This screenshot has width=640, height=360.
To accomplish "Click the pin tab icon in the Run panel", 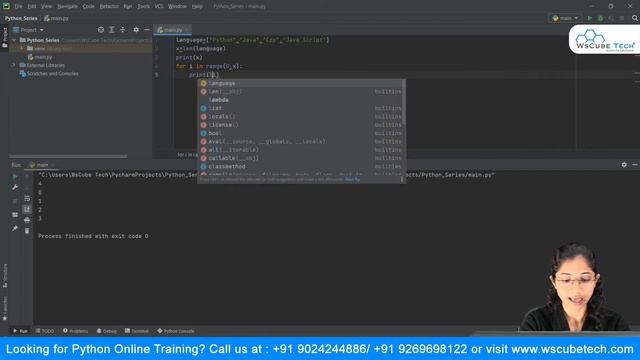I will (x=15, y=229).
